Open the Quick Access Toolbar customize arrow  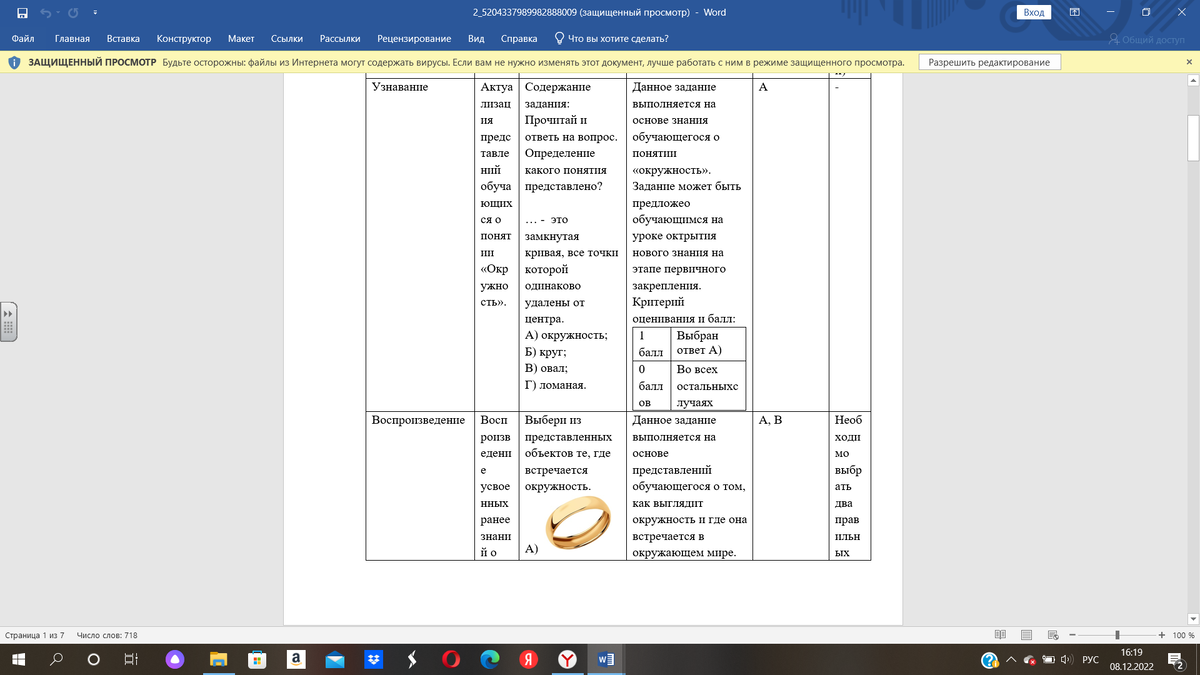point(94,13)
